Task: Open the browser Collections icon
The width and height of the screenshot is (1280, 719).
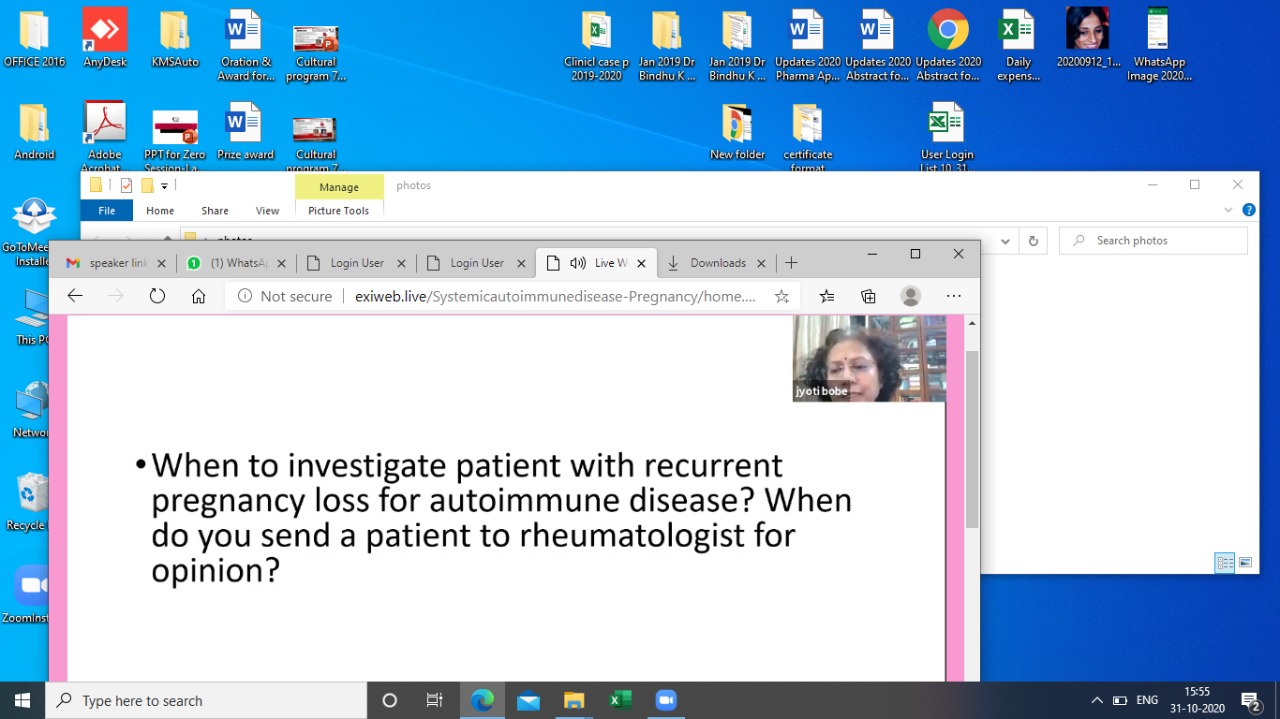Action: (x=868, y=296)
